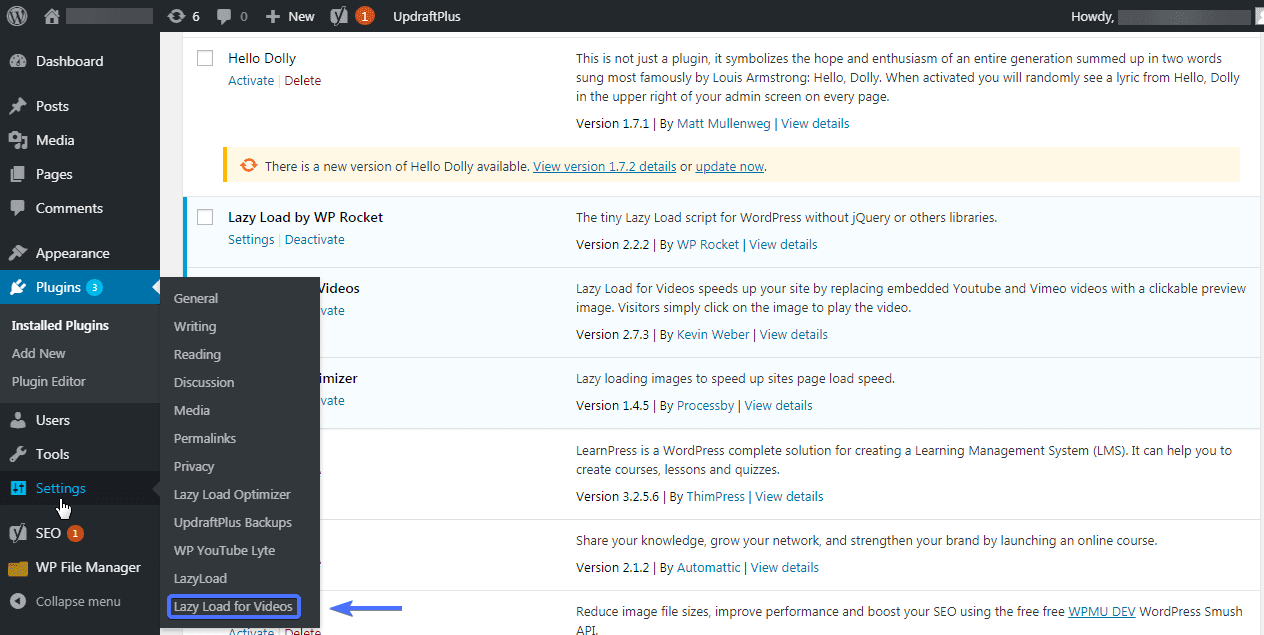
Task: Open the Plugin Editor
Action: 49,381
